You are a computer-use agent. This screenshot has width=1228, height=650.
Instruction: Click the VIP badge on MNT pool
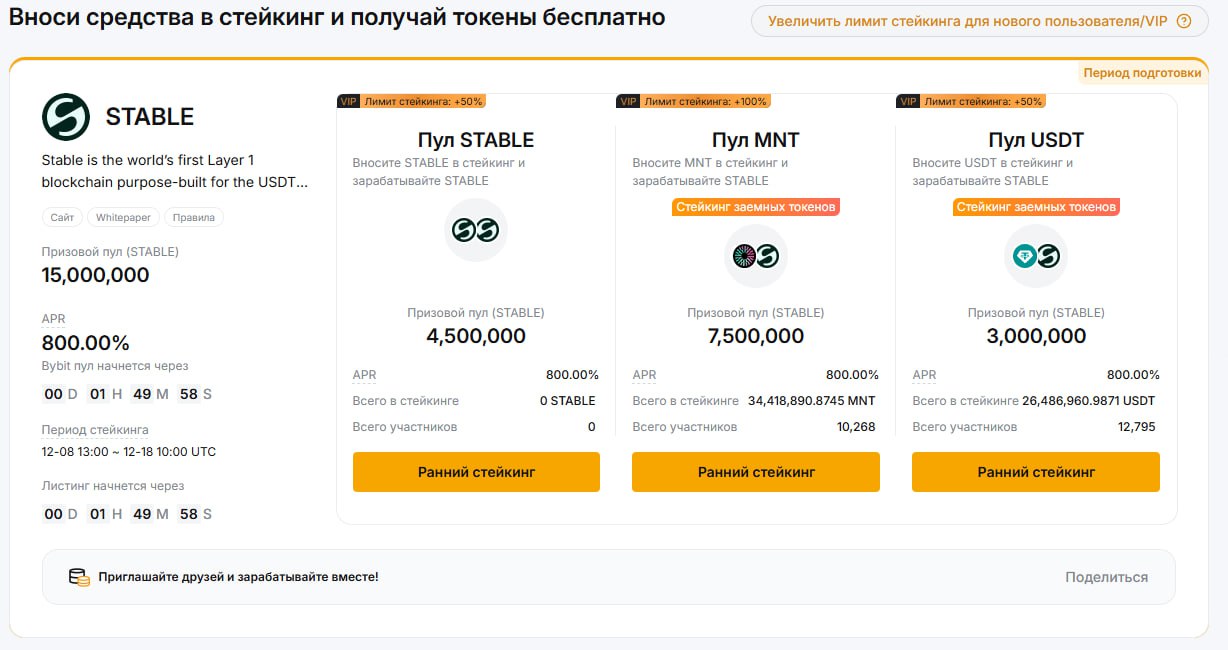(x=628, y=101)
